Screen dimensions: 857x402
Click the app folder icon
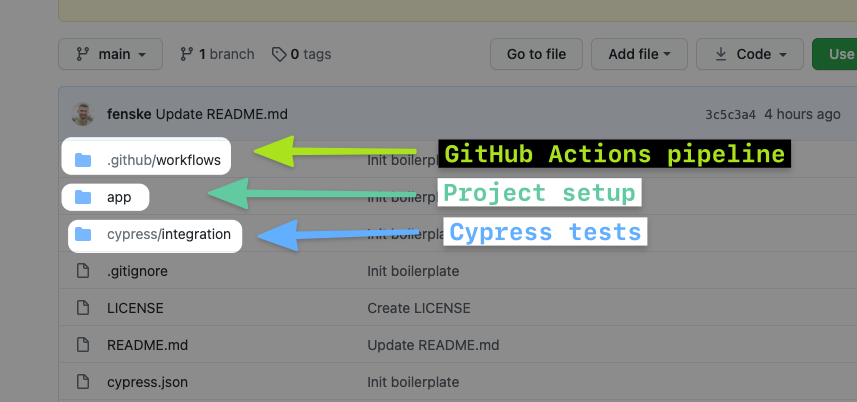[x=83, y=197]
